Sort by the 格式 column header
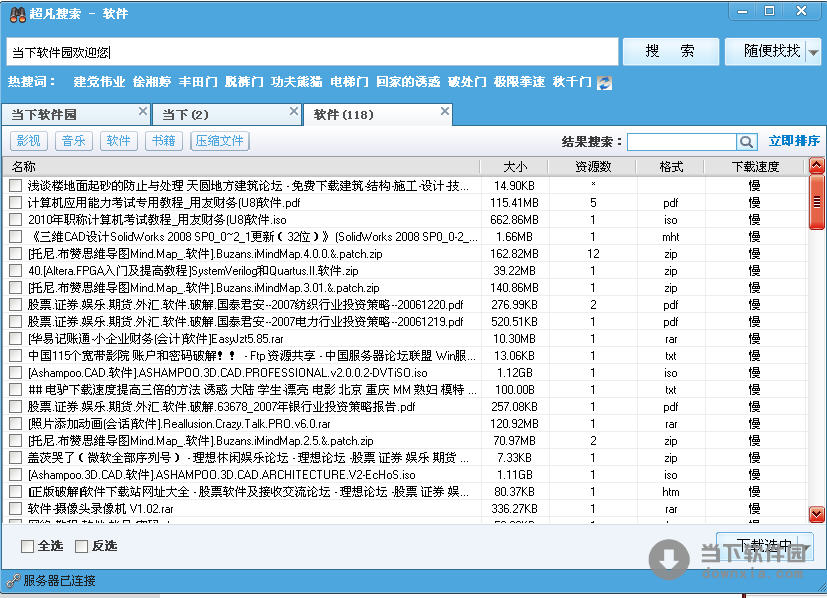Image resolution: width=827 pixels, height=598 pixels. click(671, 167)
